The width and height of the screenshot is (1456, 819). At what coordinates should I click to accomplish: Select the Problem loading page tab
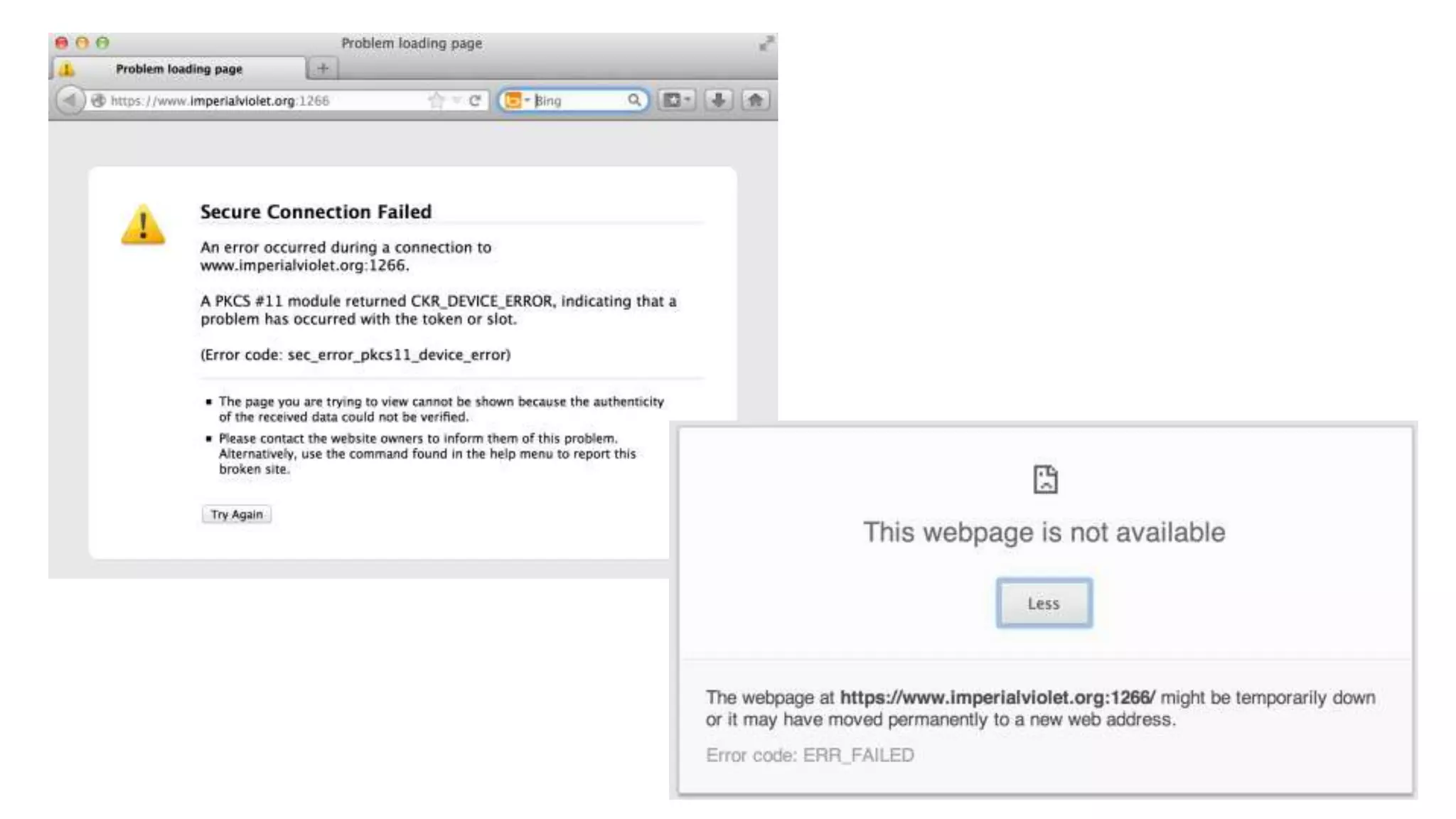(179, 69)
